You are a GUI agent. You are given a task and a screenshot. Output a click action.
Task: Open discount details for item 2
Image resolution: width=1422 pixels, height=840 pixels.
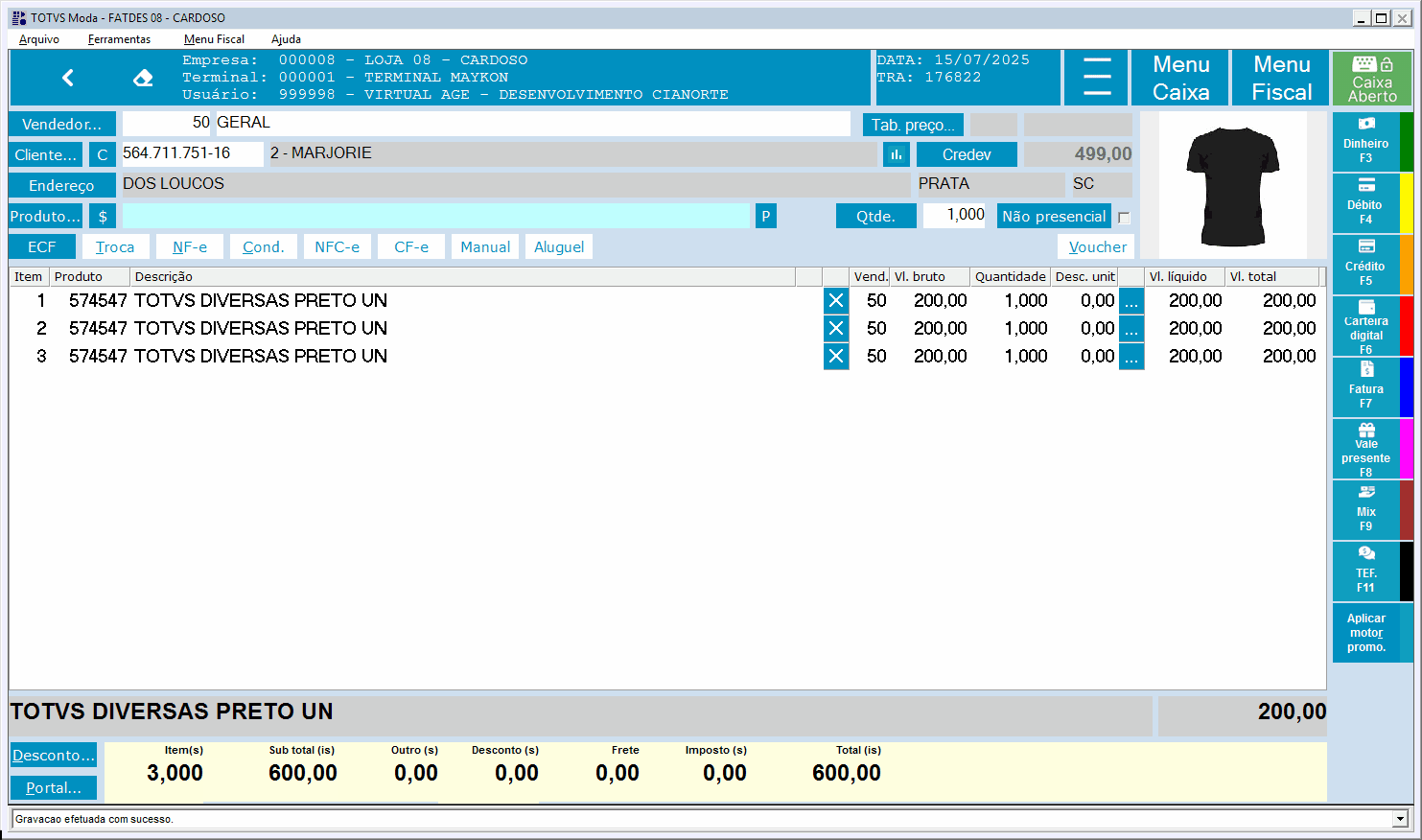pos(1131,328)
